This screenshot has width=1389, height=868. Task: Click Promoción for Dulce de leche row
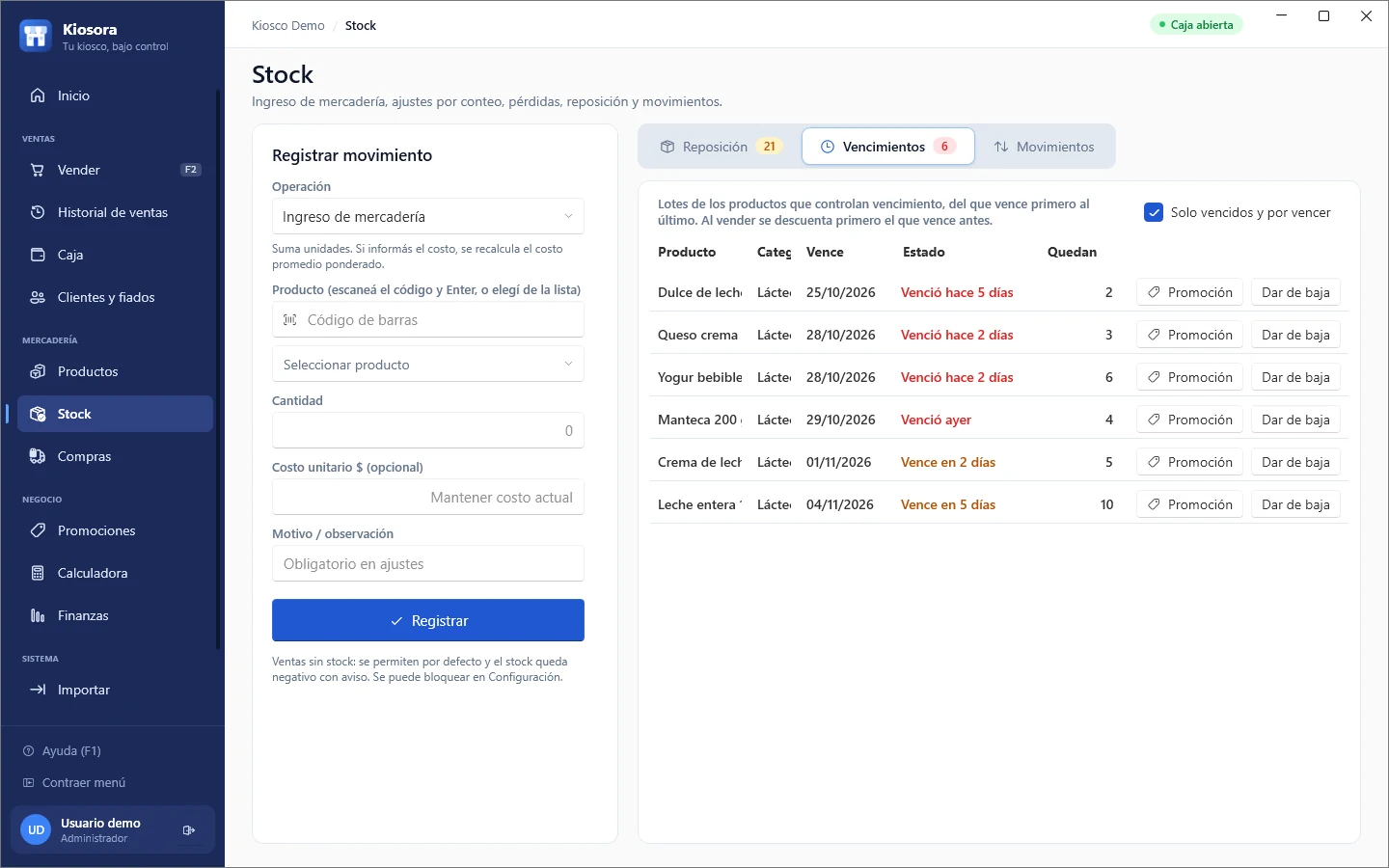pos(1189,292)
